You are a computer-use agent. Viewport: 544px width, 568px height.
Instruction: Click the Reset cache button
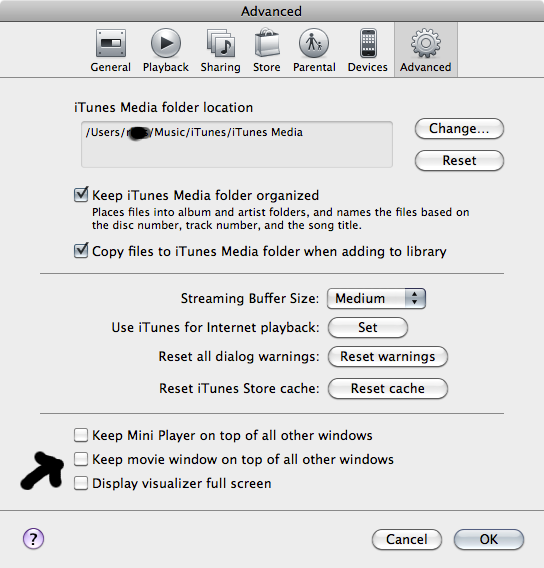[388, 388]
